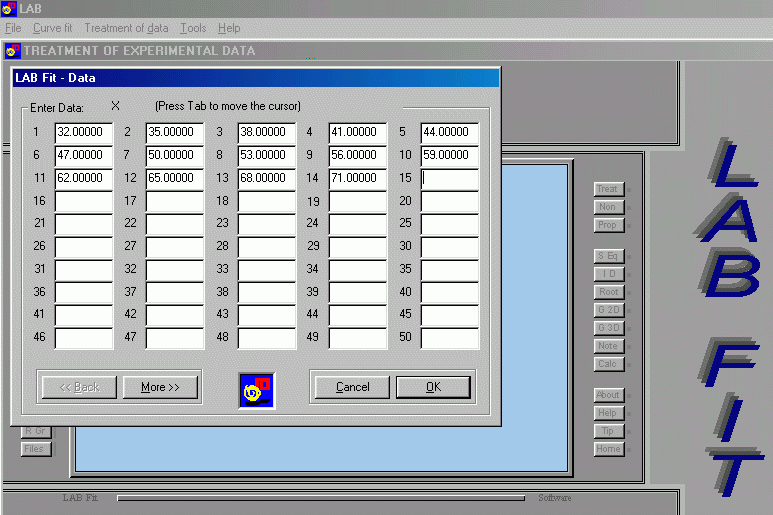Select data field 1 containing 32.00000
The height and width of the screenshot is (515, 773).
(84, 132)
